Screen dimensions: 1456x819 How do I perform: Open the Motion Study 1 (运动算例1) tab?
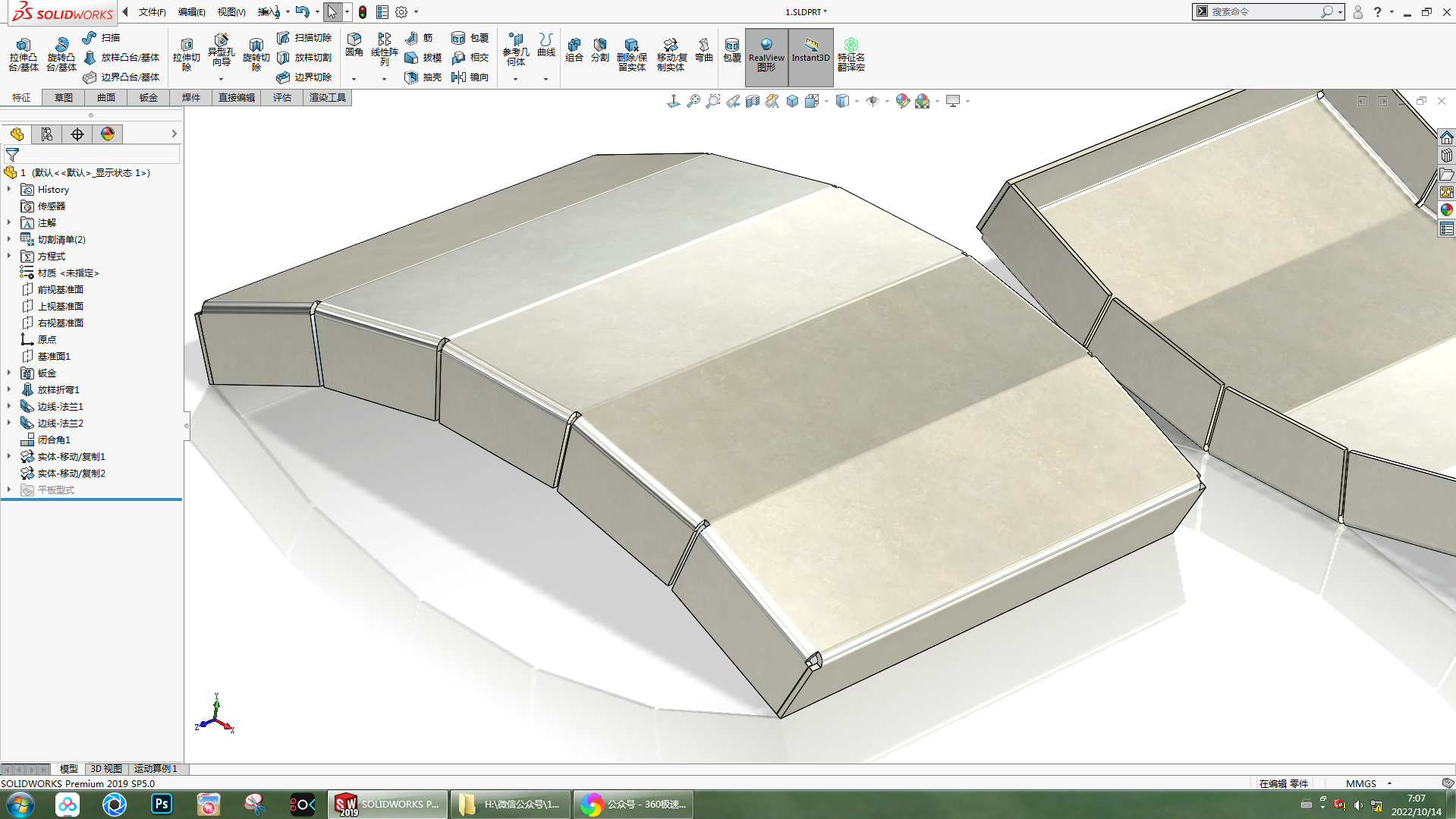pyautogui.click(x=156, y=769)
